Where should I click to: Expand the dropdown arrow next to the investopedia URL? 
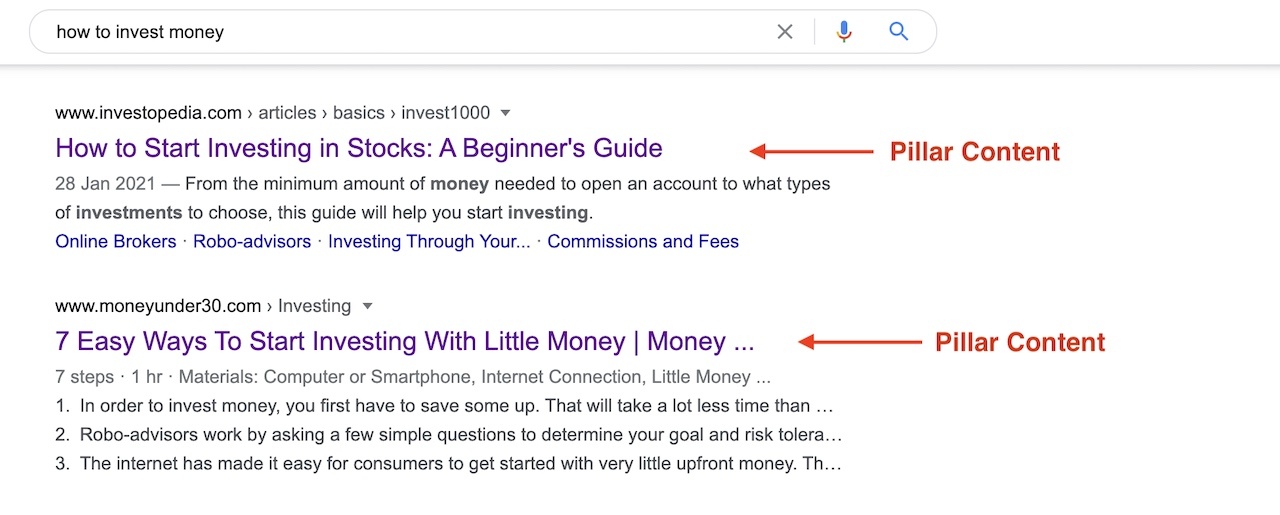pos(505,113)
